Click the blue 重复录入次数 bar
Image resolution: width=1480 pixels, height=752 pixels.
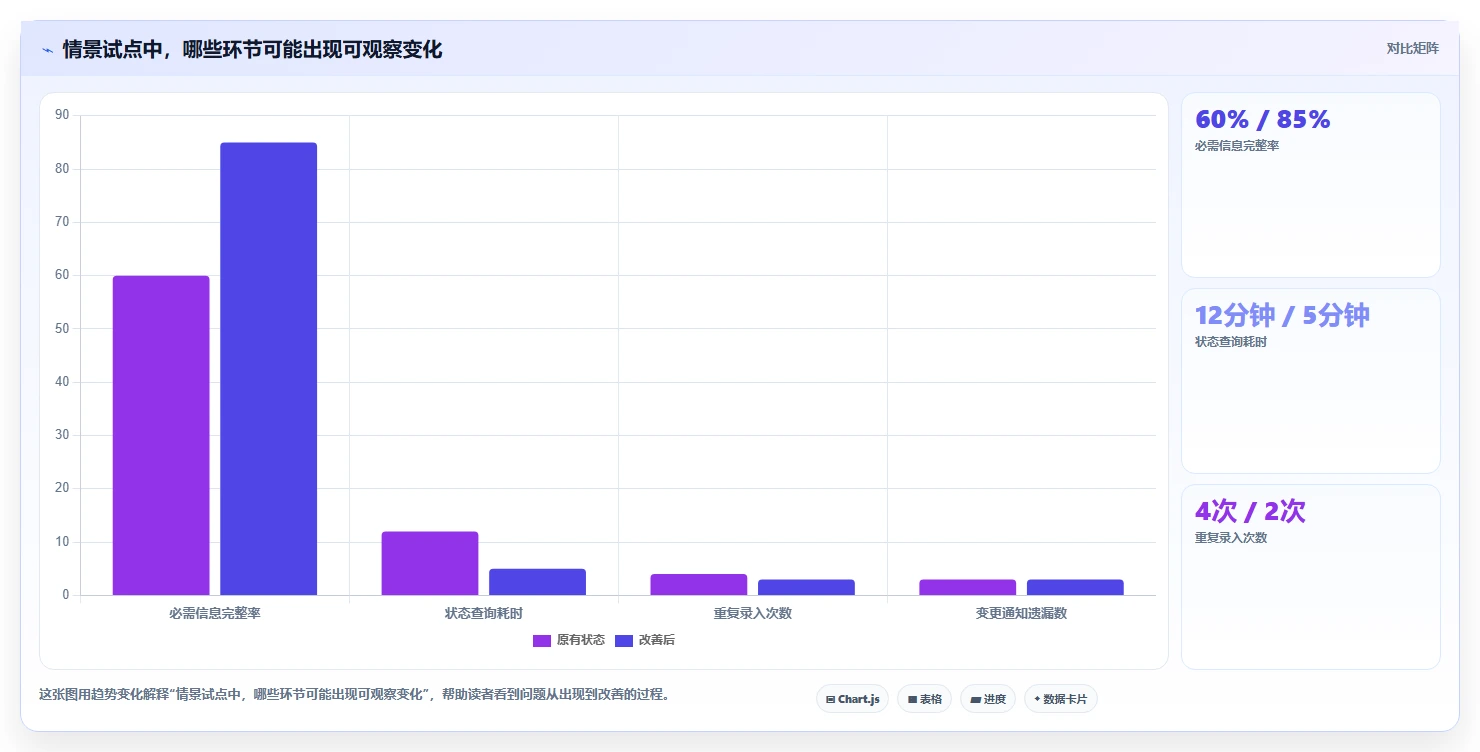pyautogui.click(x=806, y=587)
